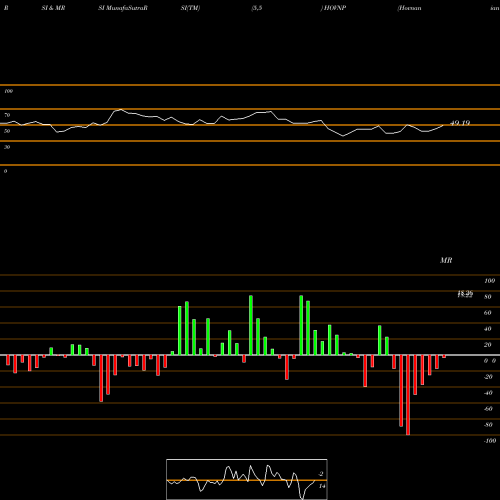Open the mini oscillator chart thumbnail at bottom
The height and width of the screenshot is (500, 500).
point(247,479)
